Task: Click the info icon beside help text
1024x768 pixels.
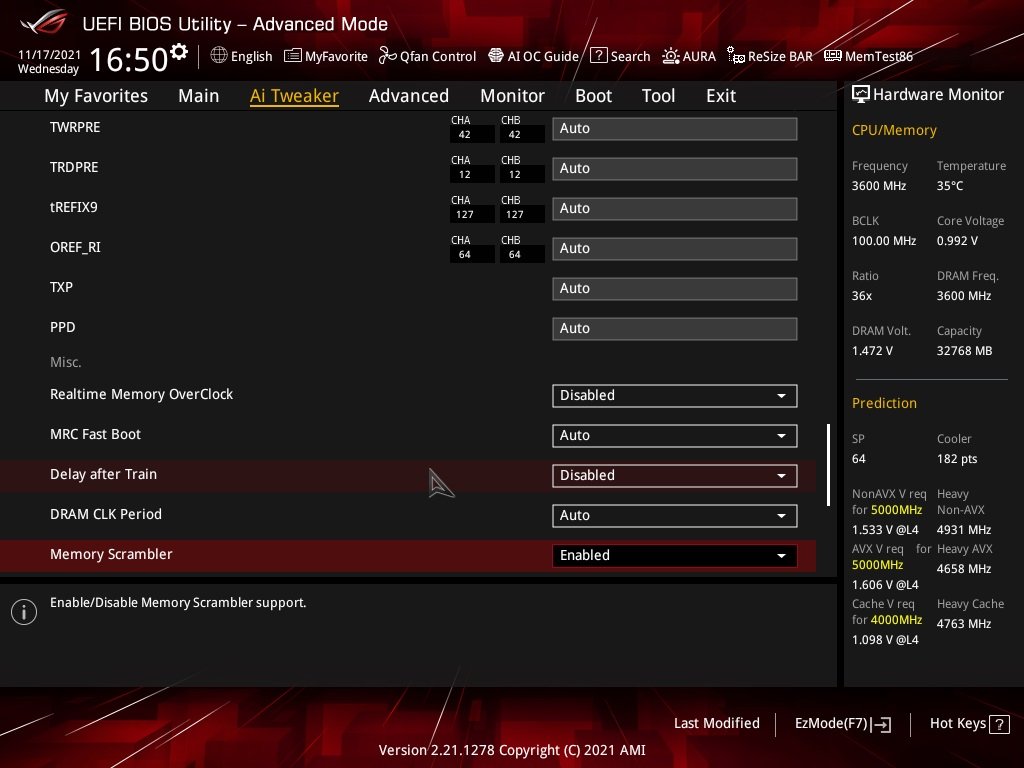Action: tap(24, 612)
